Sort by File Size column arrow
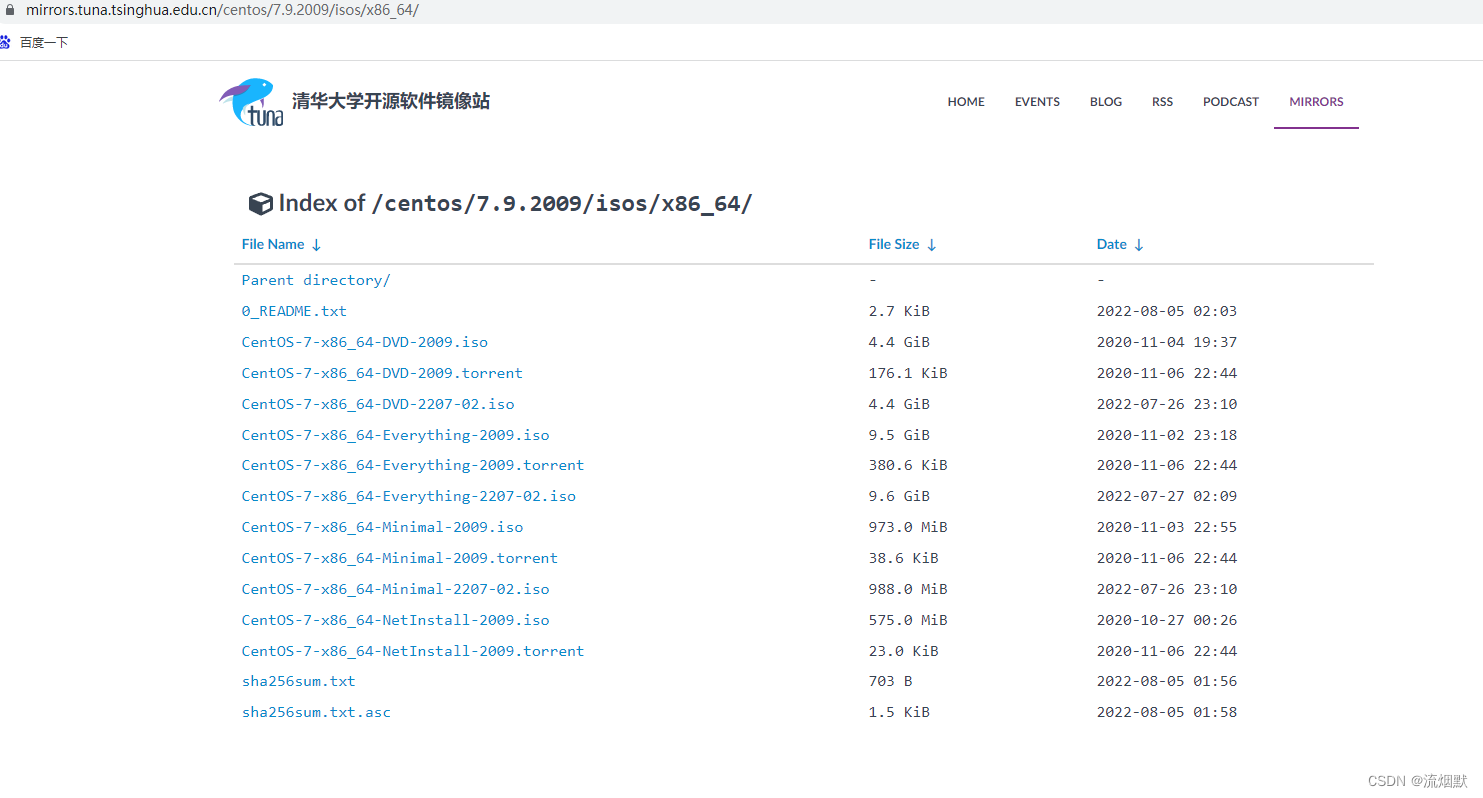This screenshot has width=1483, height=798. (931, 245)
